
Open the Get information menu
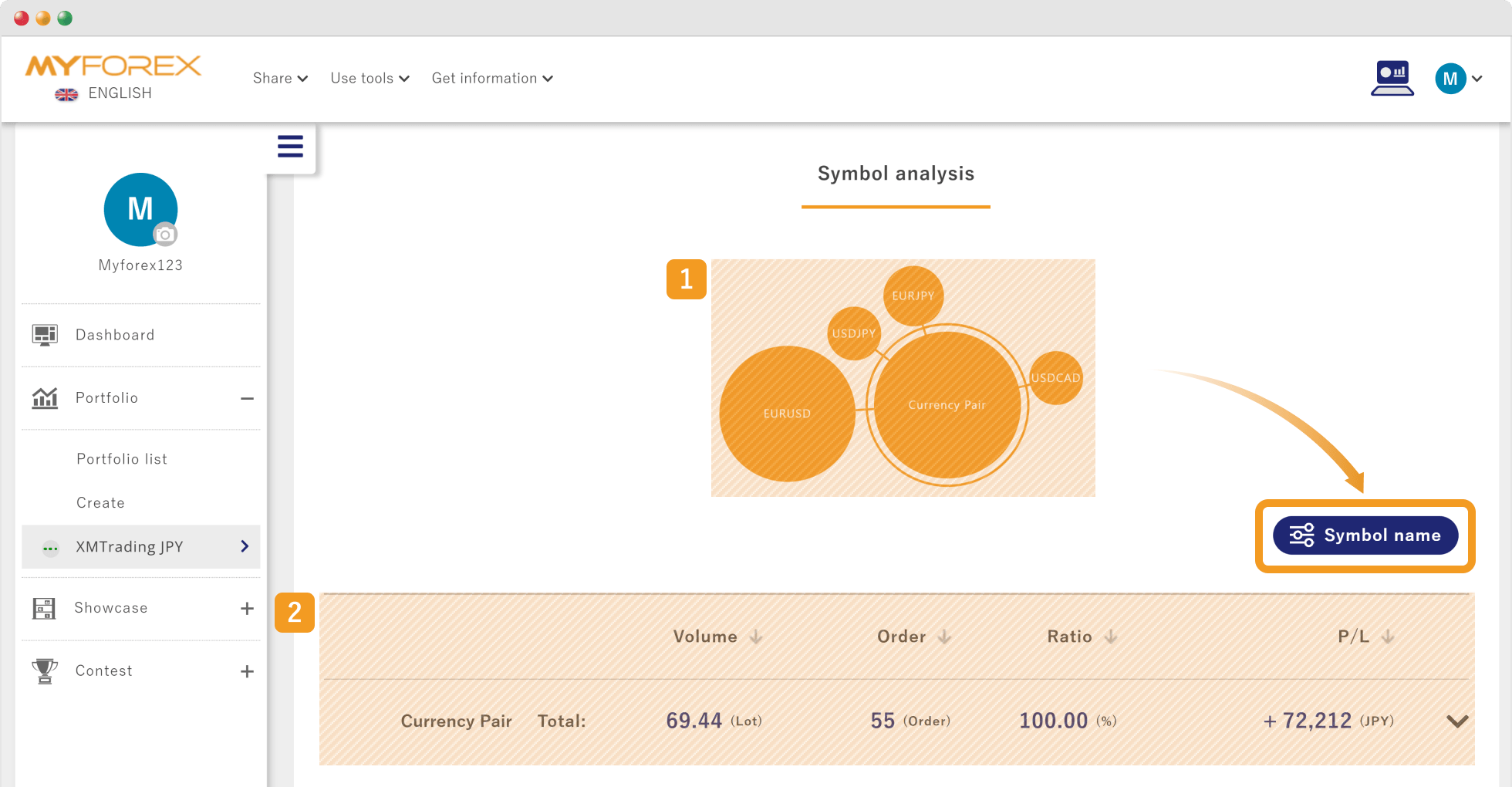click(x=492, y=78)
